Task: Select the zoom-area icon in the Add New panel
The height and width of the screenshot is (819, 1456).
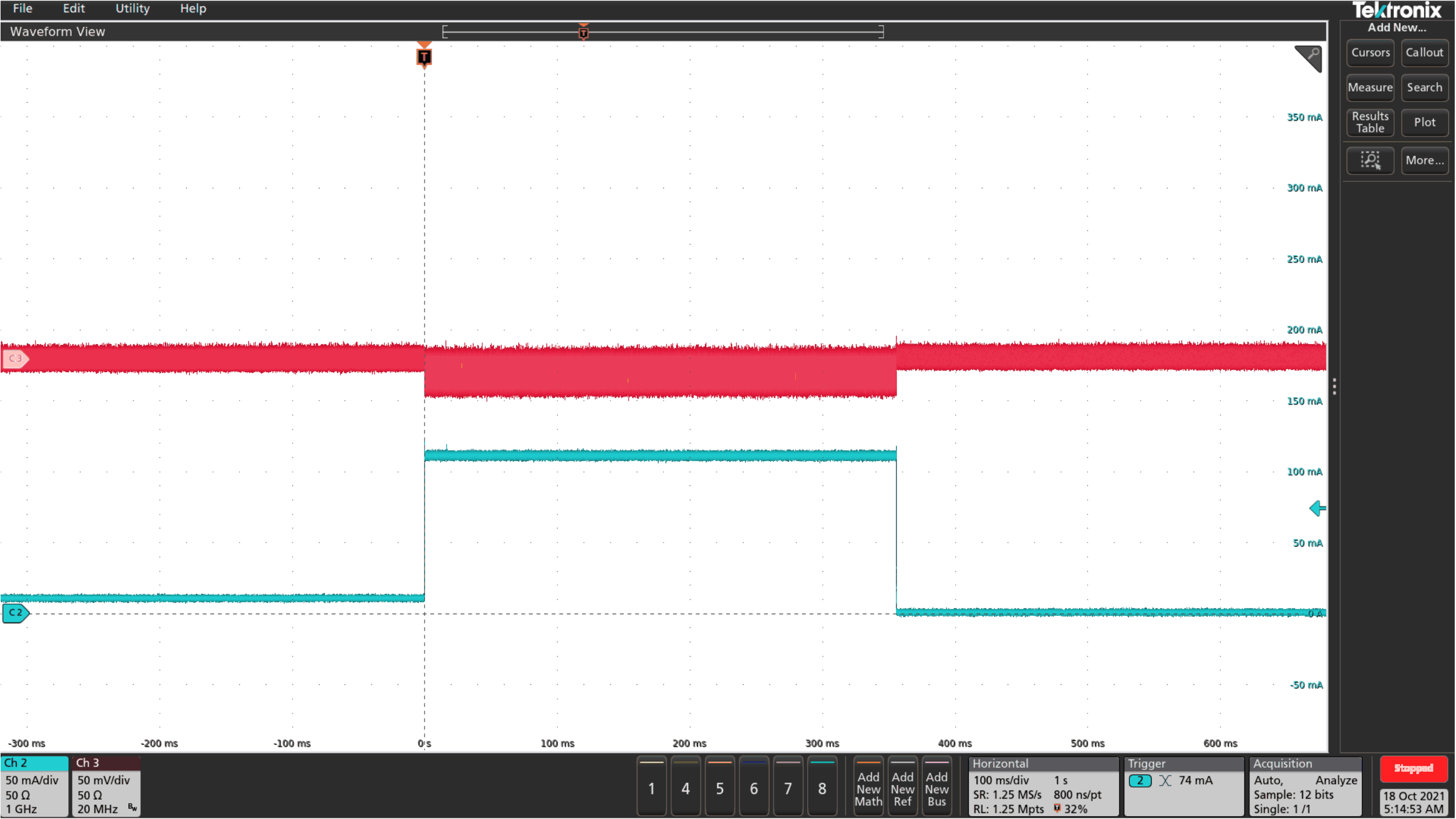Action: coord(1371,160)
